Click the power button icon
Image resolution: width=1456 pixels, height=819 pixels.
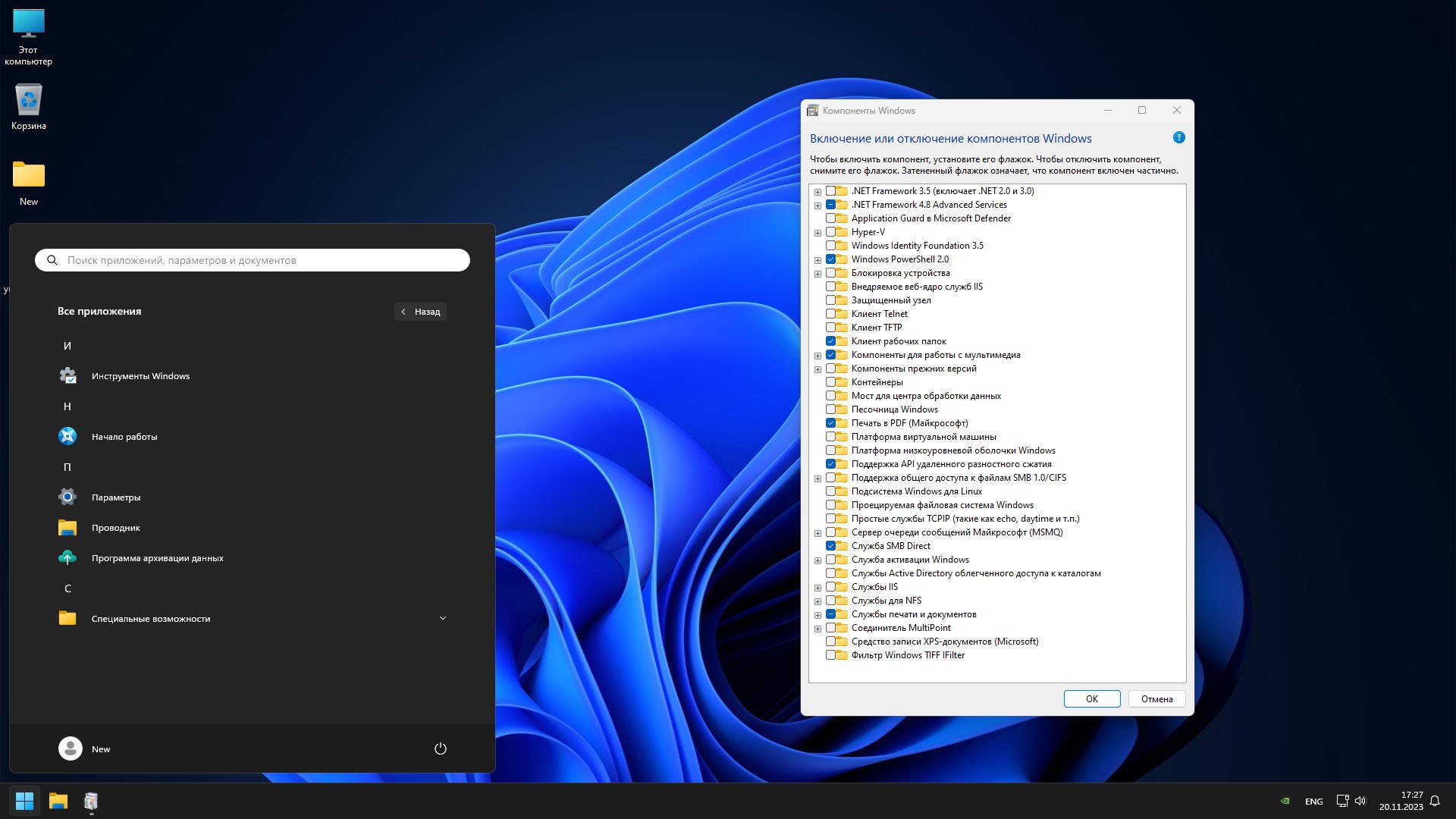click(440, 748)
